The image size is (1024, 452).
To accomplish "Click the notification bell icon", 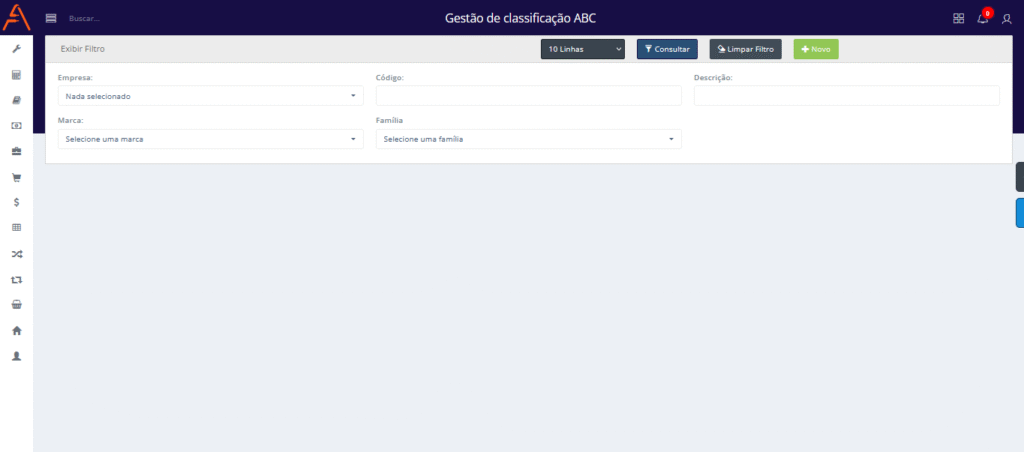I will point(982,18).
